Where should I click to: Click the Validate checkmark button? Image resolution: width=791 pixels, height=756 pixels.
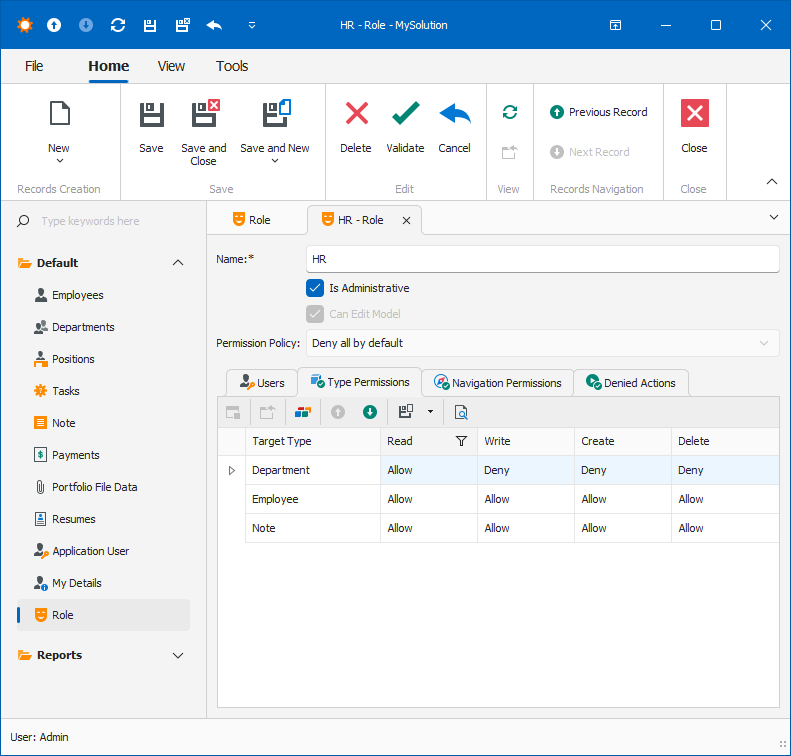click(405, 127)
